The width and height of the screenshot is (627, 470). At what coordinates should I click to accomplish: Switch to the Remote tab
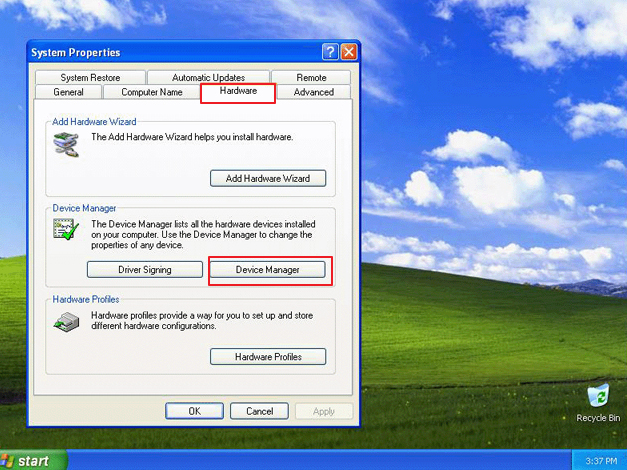click(x=311, y=77)
